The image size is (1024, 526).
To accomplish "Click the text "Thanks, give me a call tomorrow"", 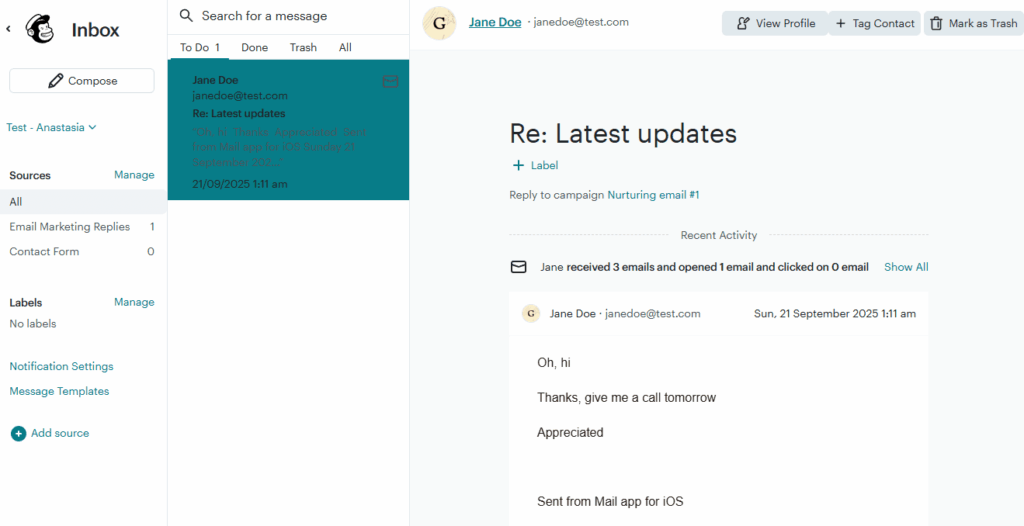I will (626, 397).
